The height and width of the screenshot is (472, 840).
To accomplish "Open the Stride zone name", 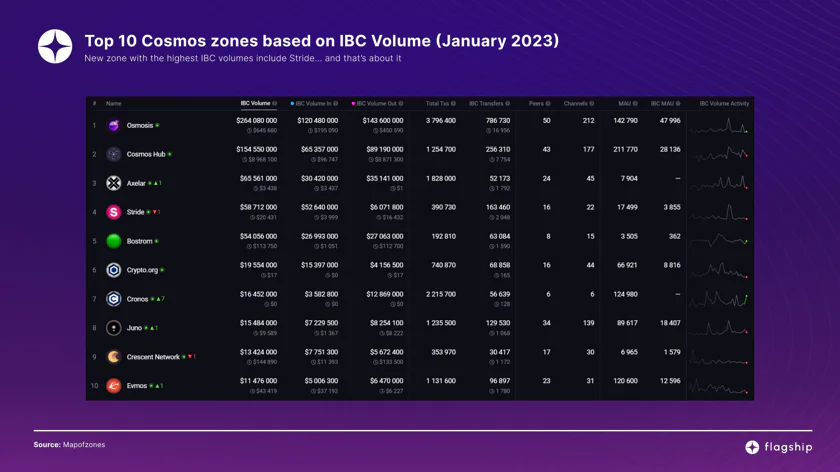I will (136, 212).
